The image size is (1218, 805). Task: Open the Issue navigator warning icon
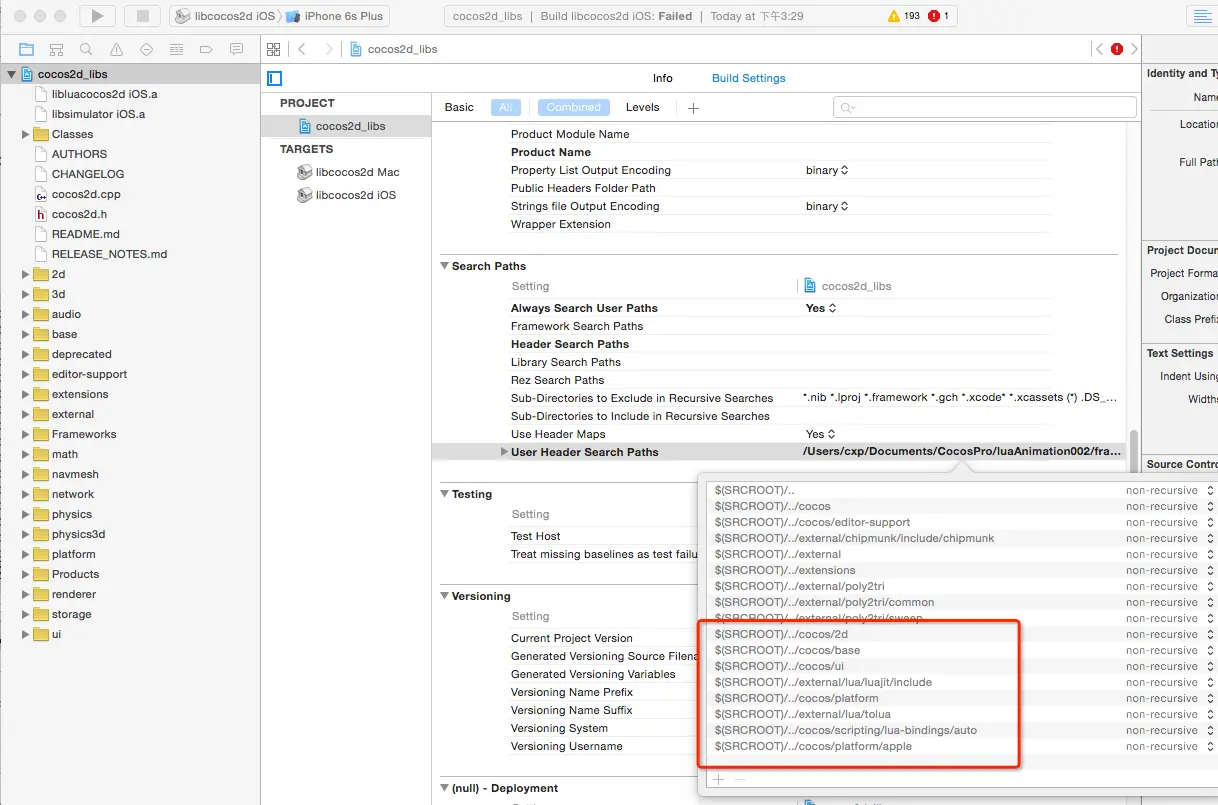point(116,49)
